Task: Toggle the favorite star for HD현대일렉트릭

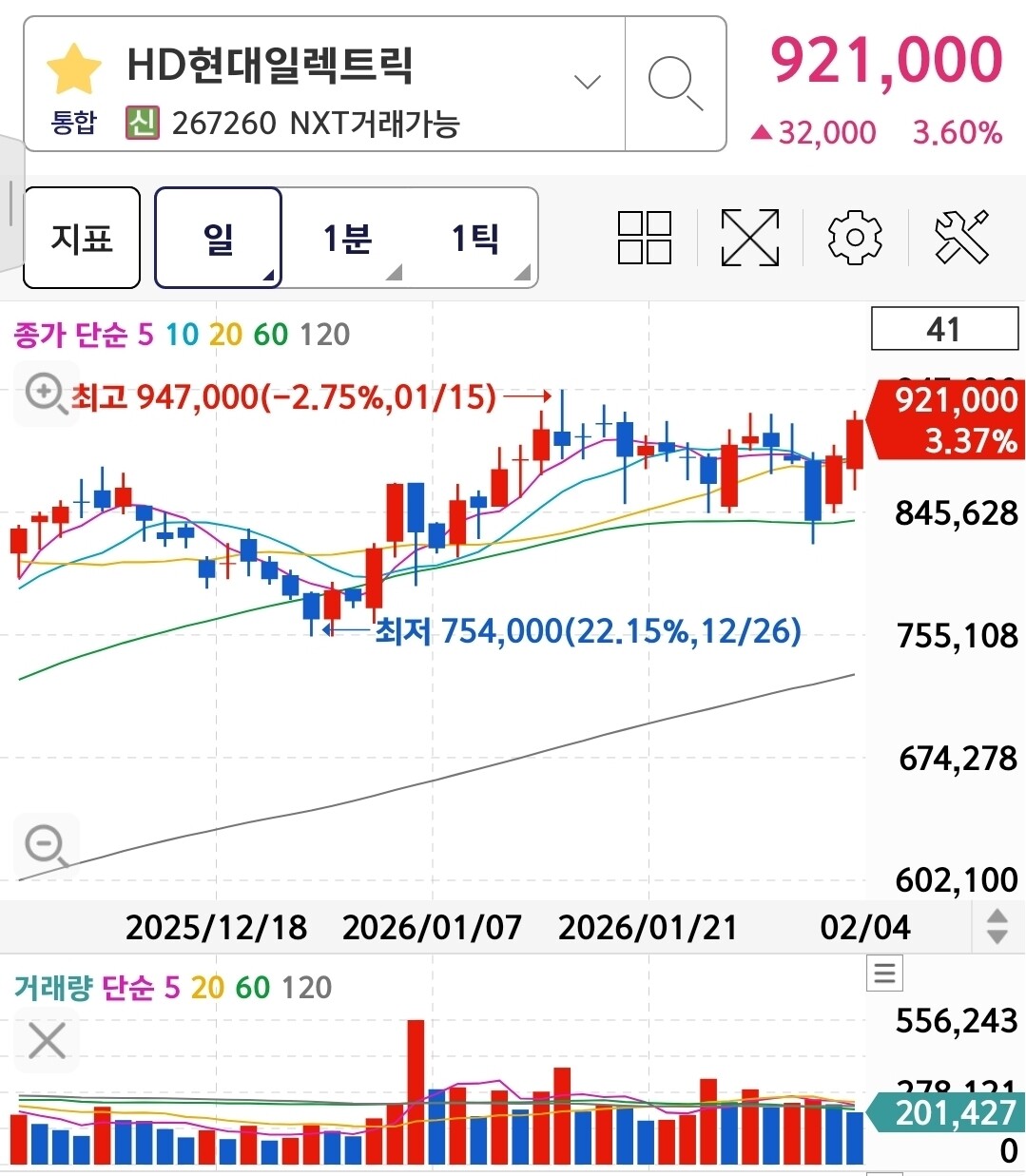Action: tap(73, 68)
